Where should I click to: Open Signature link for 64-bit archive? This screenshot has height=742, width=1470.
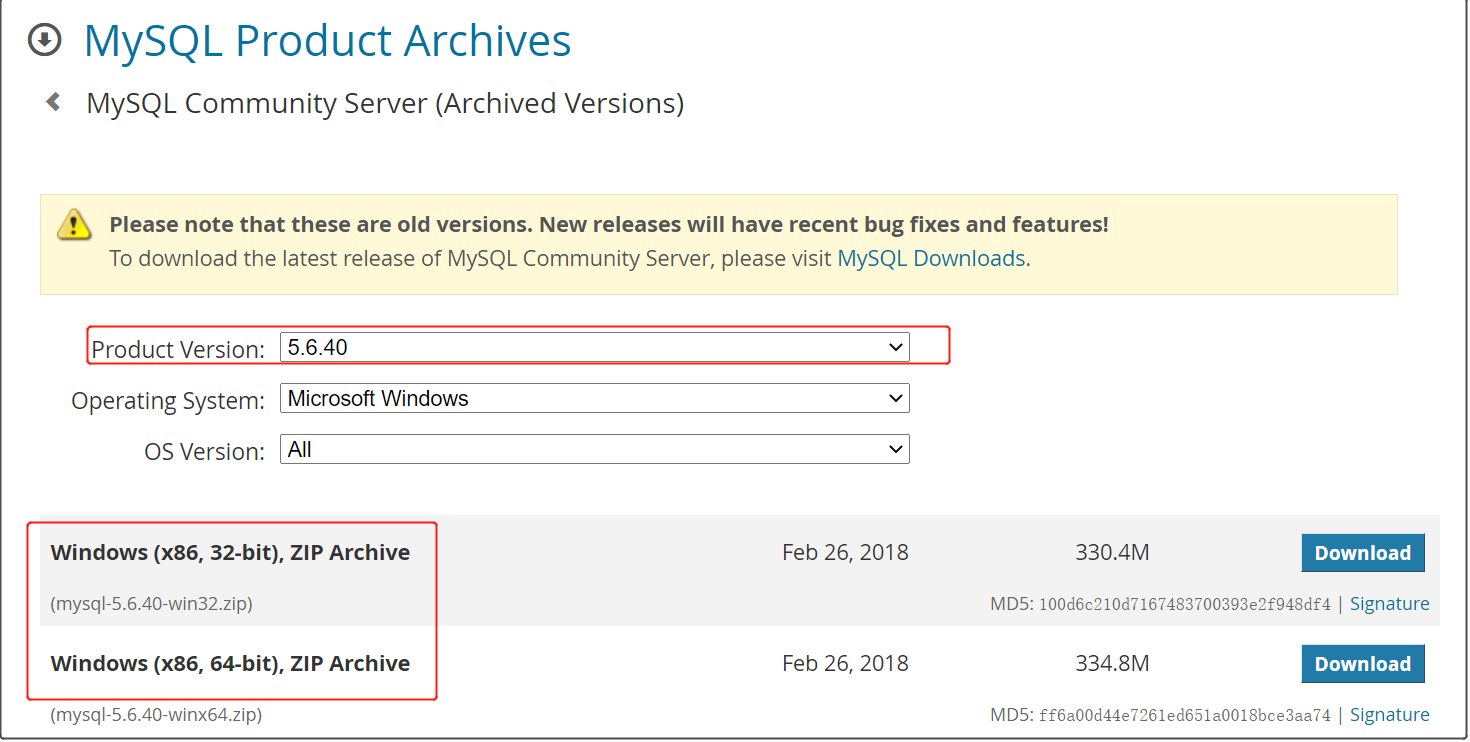1389,715
